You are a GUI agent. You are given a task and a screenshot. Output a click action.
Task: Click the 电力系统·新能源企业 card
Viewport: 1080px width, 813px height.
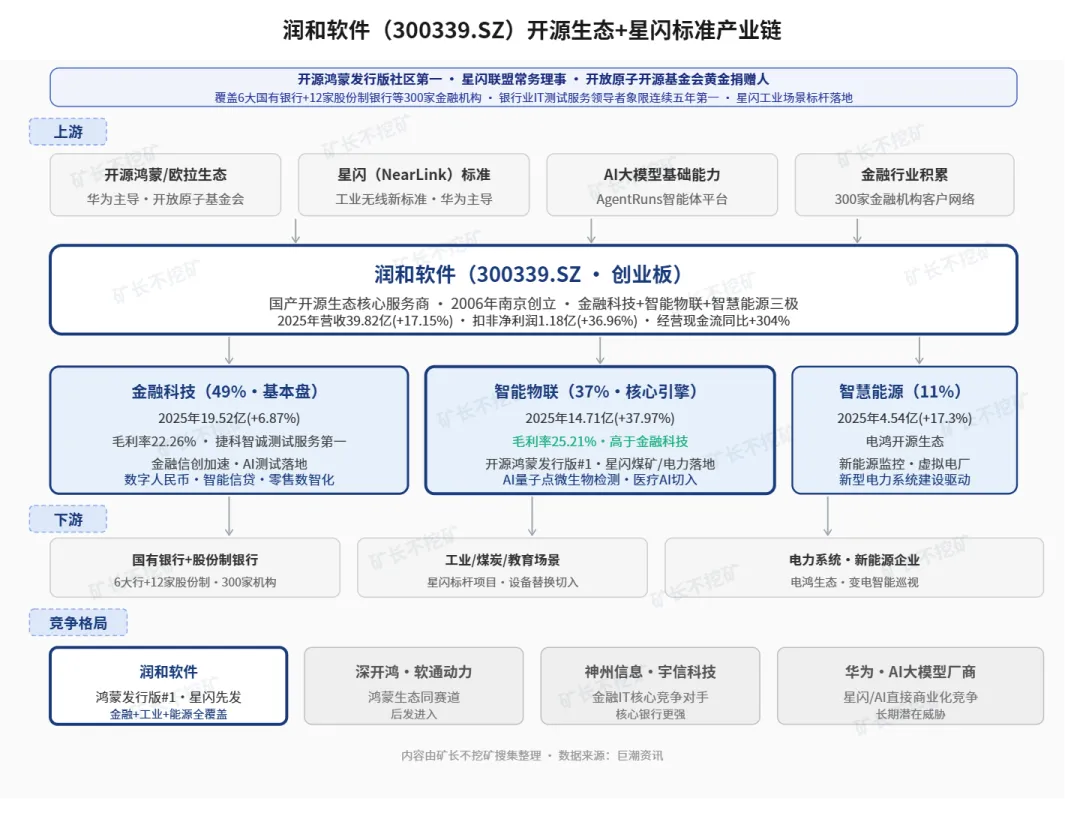(x=854, y=568)
